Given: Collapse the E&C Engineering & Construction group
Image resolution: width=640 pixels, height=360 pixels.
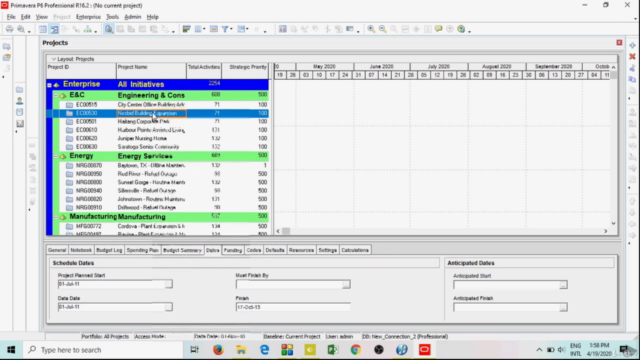Looking at the screenshot, I should [56, 96].
